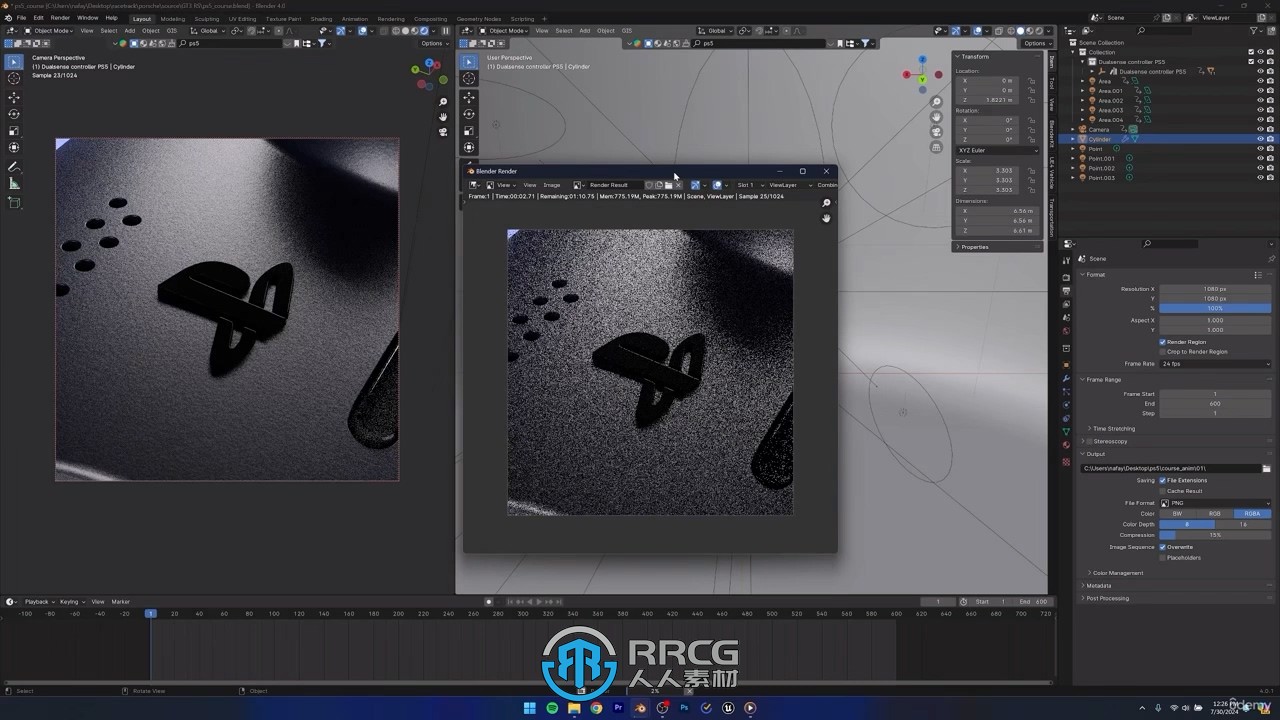Open the Frame Rate 24 fps dropdown
Viewport: 1280px width, 720px height.
pyautogui.click(x=1215, y=364)
